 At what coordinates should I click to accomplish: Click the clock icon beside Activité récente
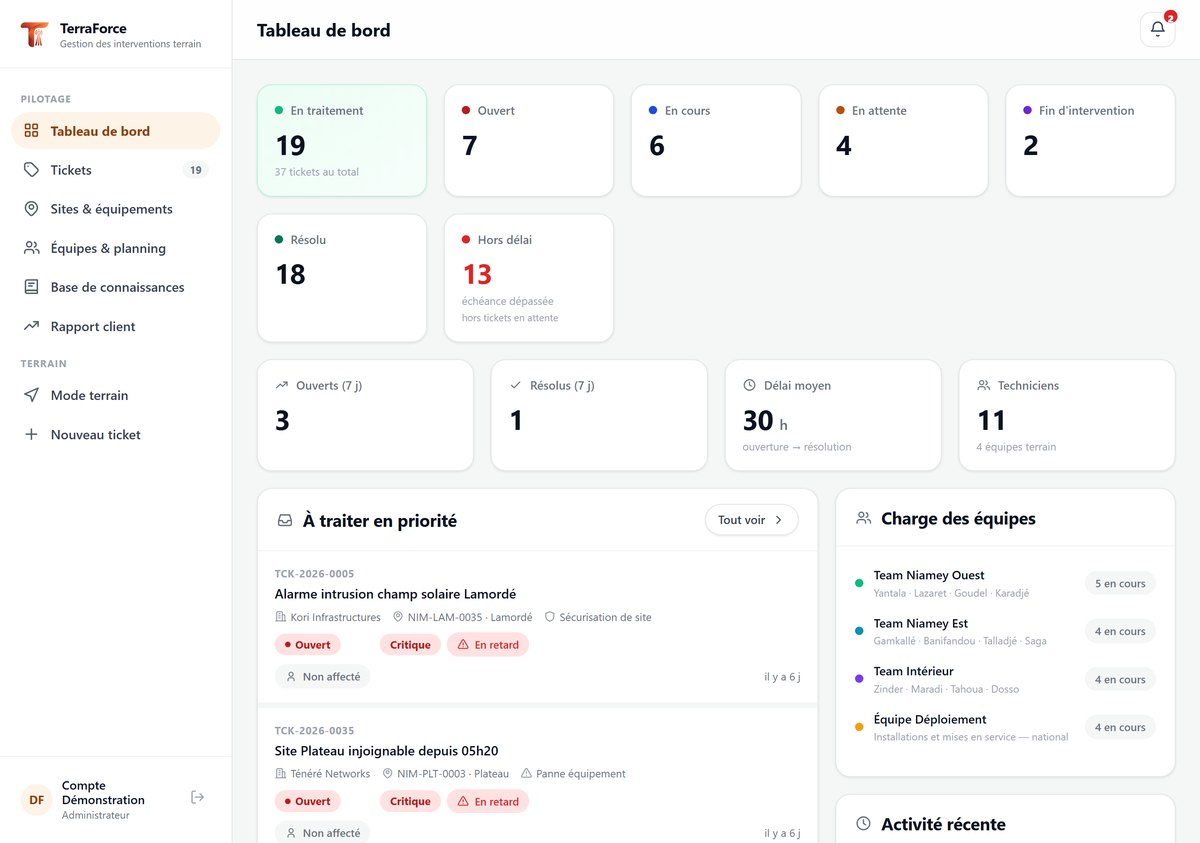(x=864, y=824)
